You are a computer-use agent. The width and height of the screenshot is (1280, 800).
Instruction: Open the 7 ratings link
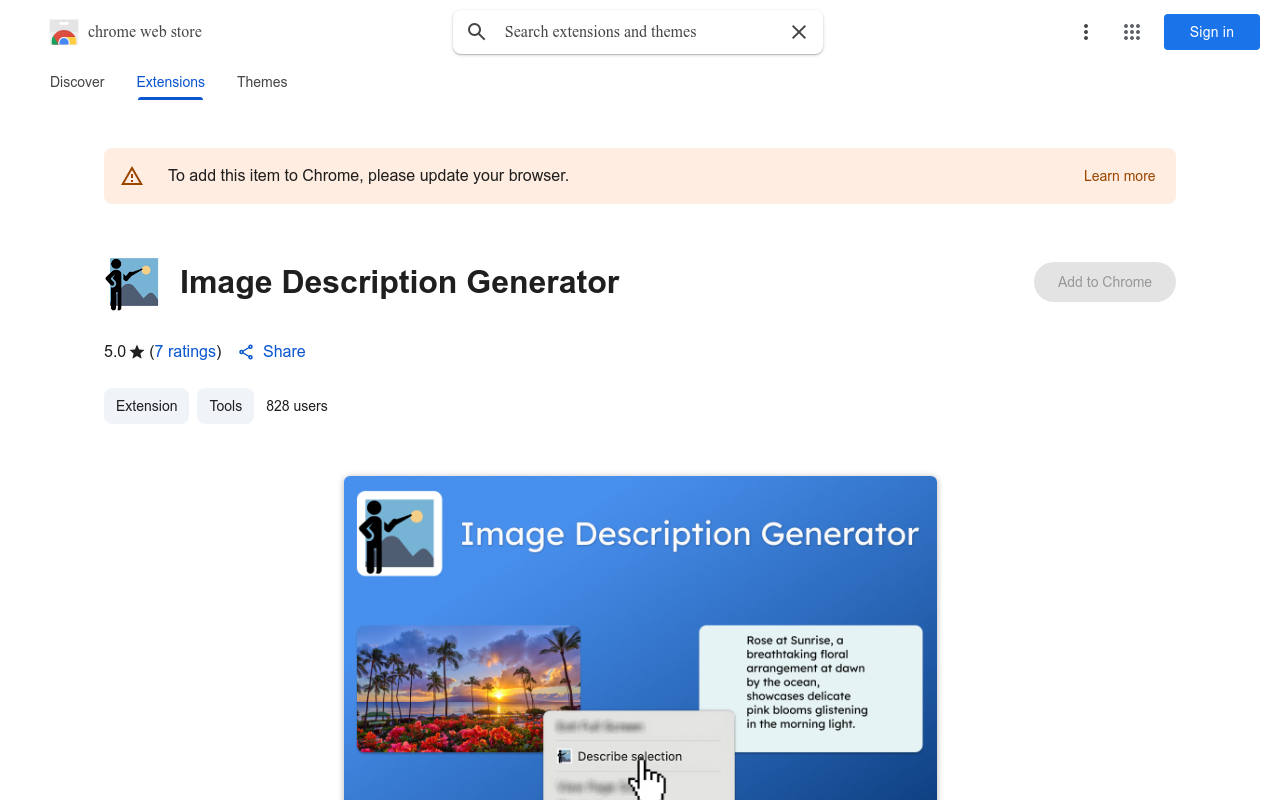(185, 352)
